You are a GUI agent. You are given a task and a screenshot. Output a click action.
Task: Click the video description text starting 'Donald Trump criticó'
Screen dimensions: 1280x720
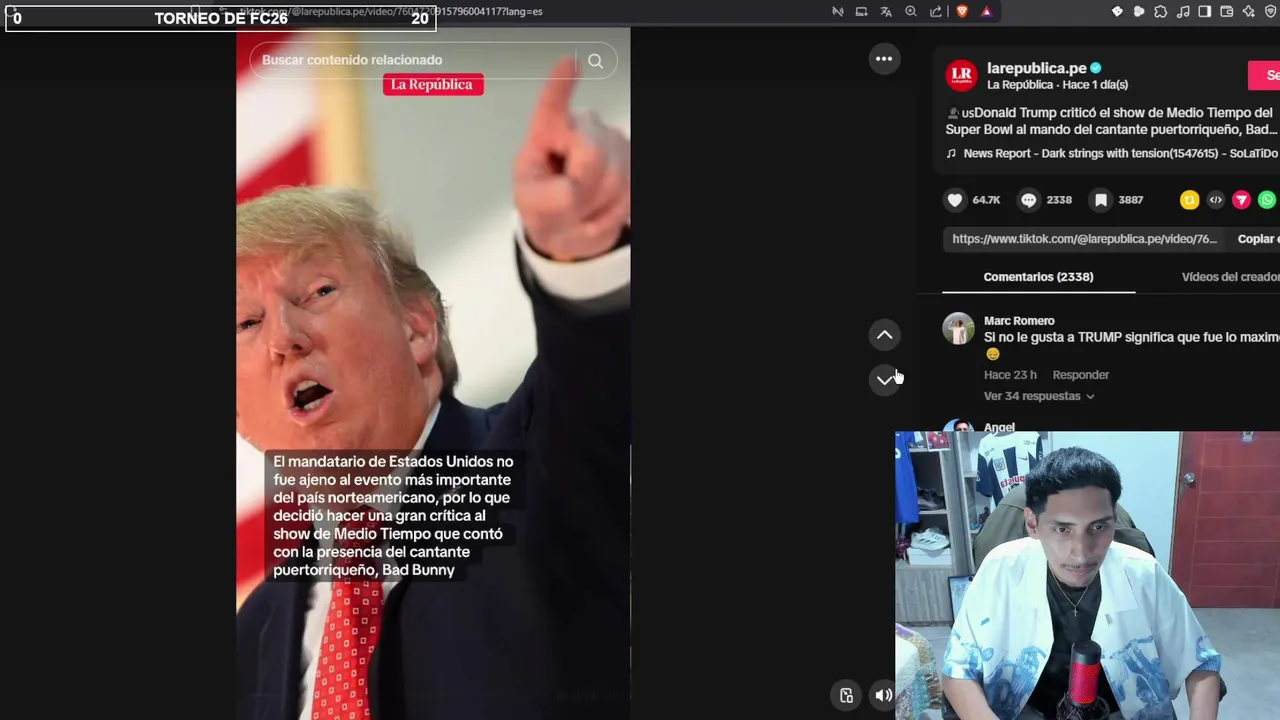1111,121
